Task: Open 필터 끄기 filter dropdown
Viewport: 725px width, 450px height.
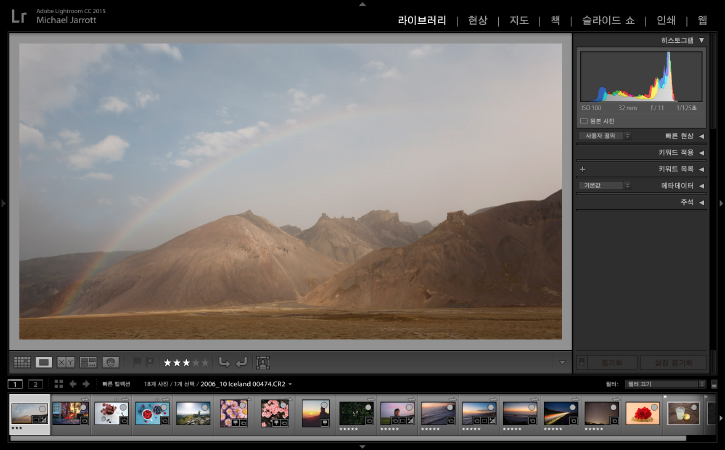Action: [x=665, y=384]
